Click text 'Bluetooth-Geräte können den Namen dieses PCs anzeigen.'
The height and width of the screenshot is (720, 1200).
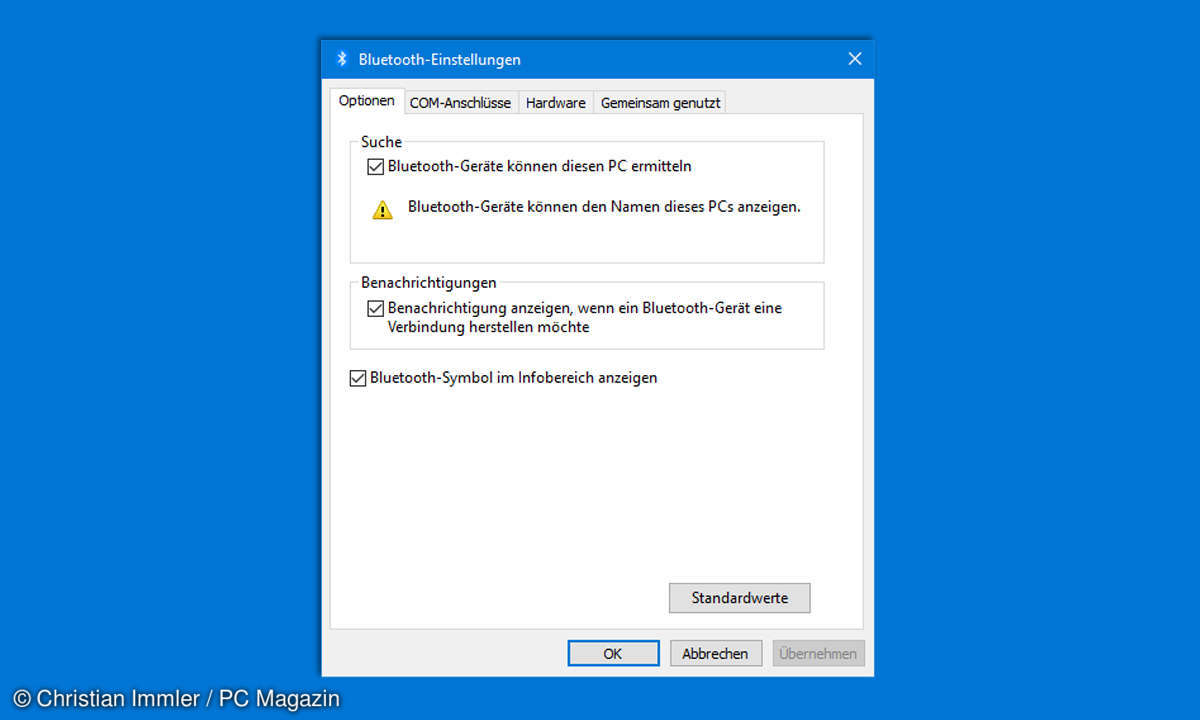coord(604,208)
